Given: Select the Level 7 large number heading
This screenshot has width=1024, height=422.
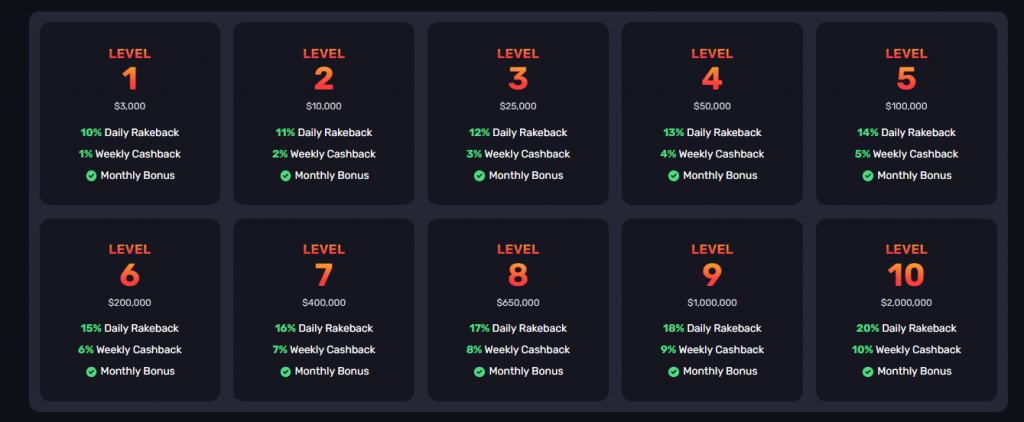Looking at the screenshot, I should point(324,275).
